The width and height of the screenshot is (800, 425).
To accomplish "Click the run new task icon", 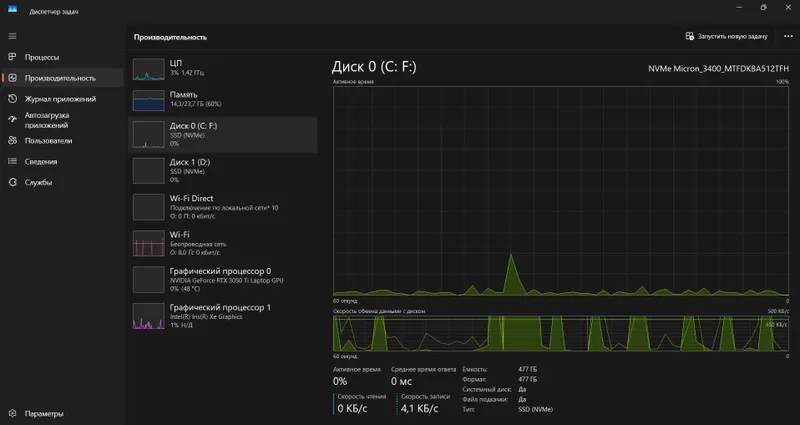I will [689, 36].
